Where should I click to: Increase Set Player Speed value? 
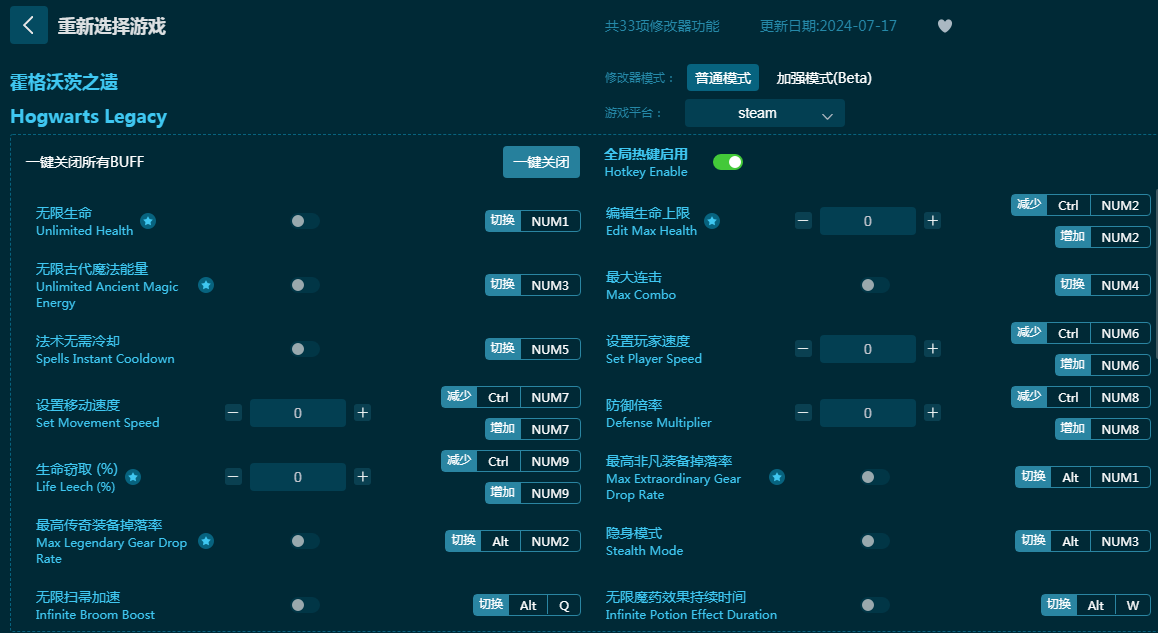pos(933,349)
